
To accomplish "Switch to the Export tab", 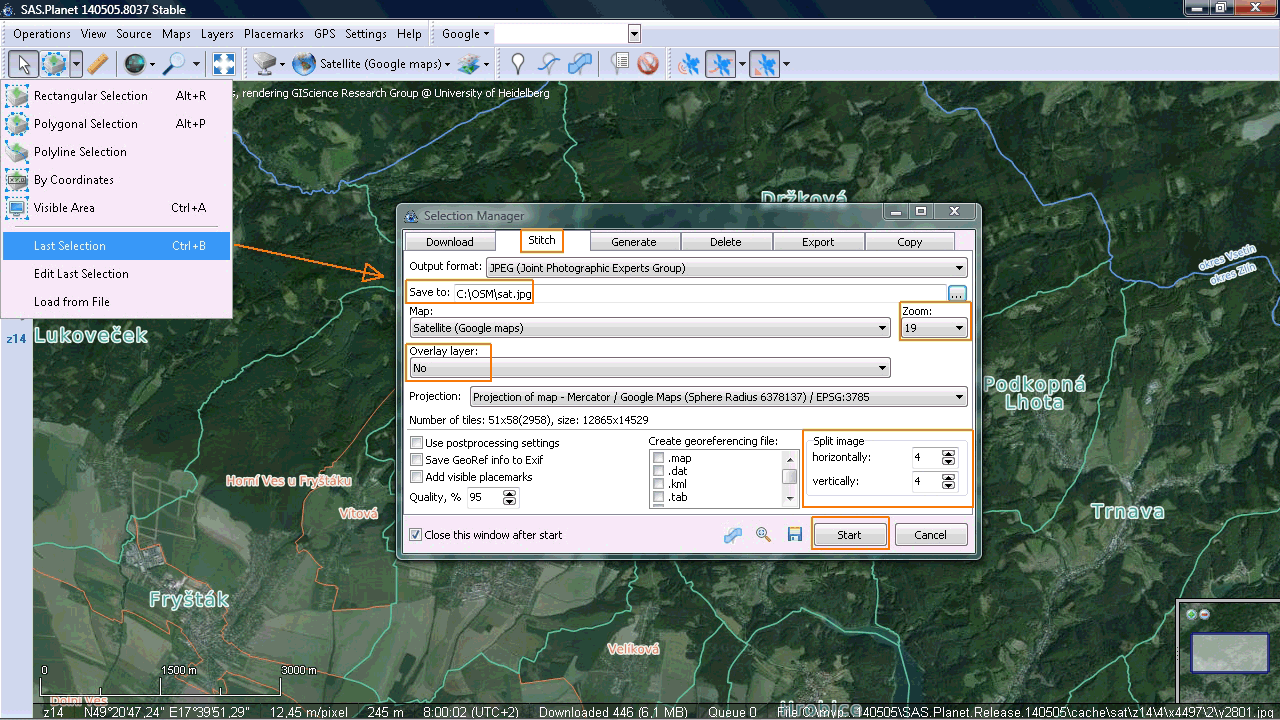I will [818, 242].
